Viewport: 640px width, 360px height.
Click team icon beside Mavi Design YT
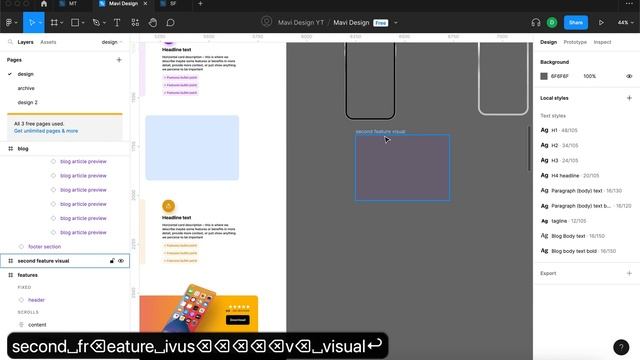(x=267, y=22)
